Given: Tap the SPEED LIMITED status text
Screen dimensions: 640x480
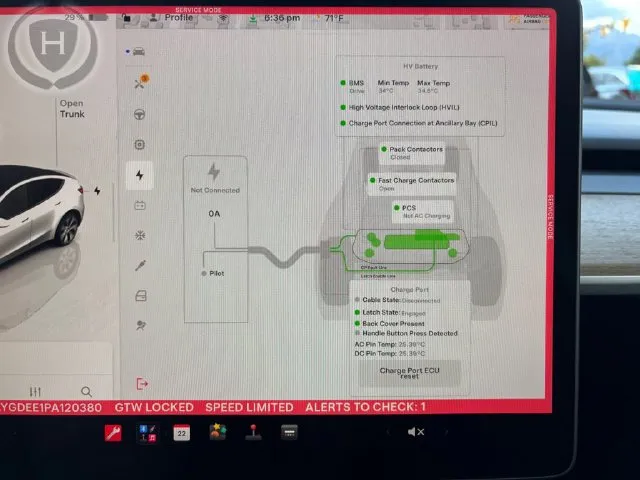Looking at the screenshot, I should coord(249,407).
